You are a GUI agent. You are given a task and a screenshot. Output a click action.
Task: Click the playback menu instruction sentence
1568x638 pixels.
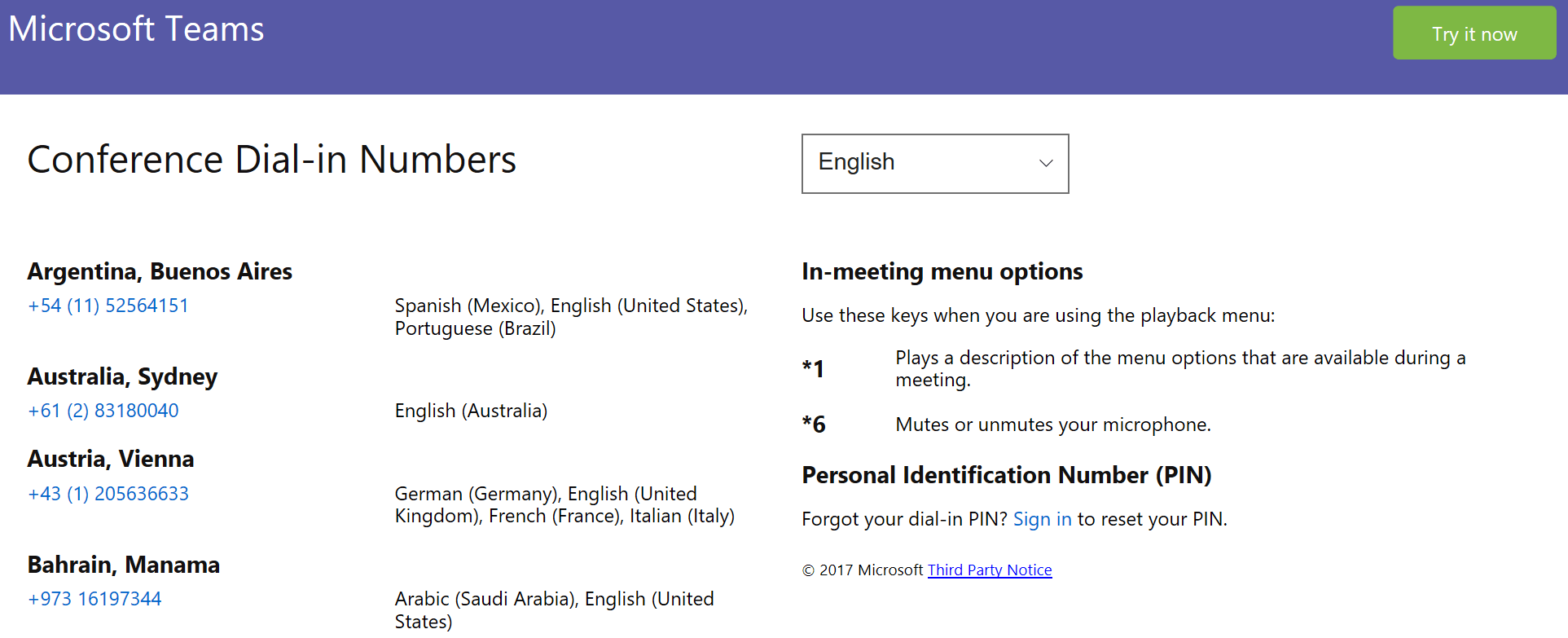coord(1039,315)
